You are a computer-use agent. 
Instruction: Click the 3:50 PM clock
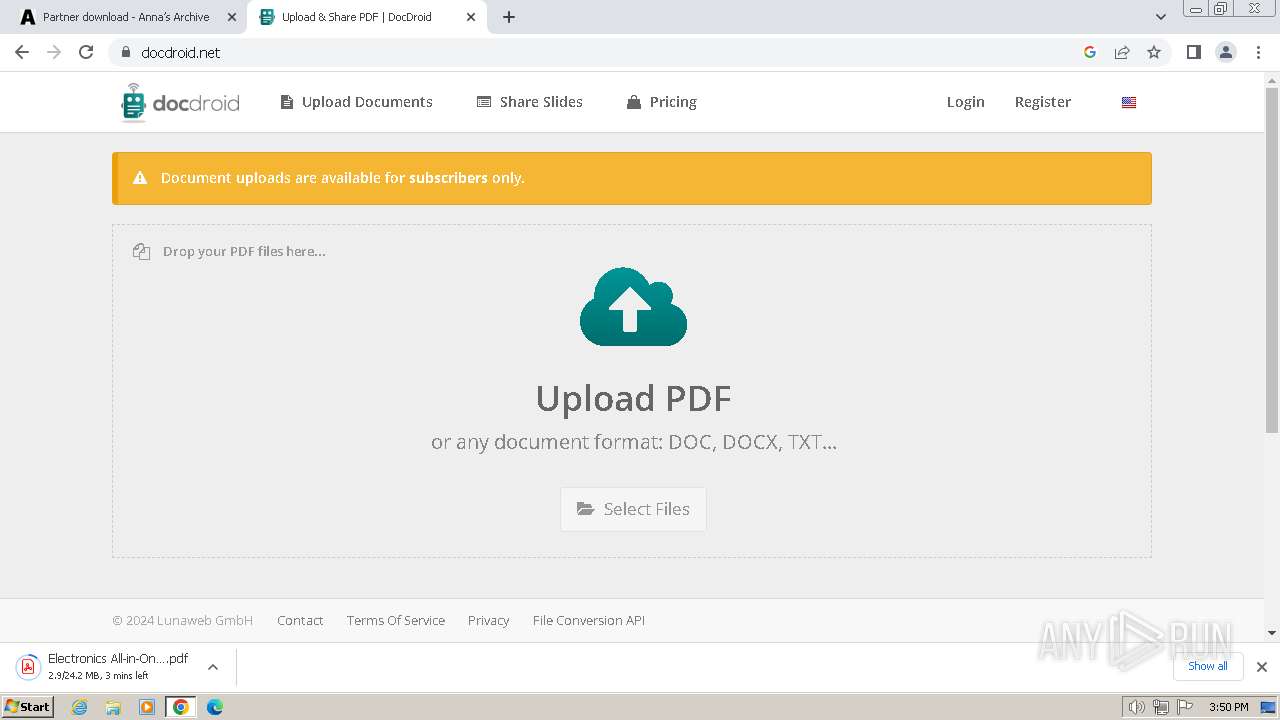[1229, 707]
